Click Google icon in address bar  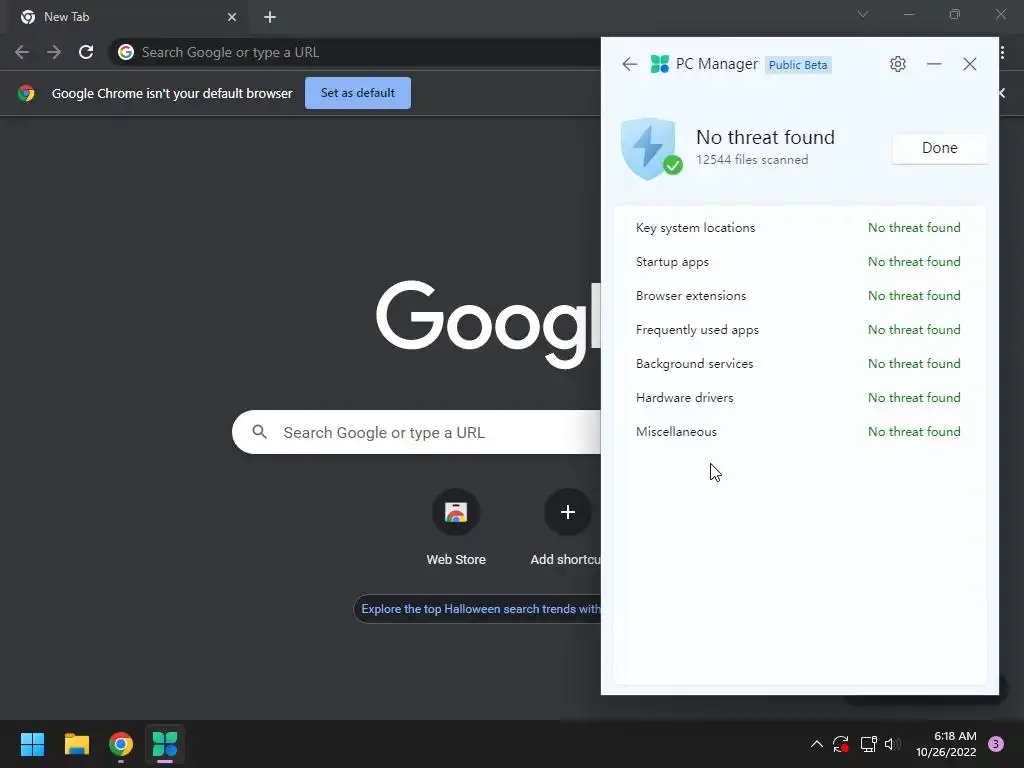tap(126, 52)
